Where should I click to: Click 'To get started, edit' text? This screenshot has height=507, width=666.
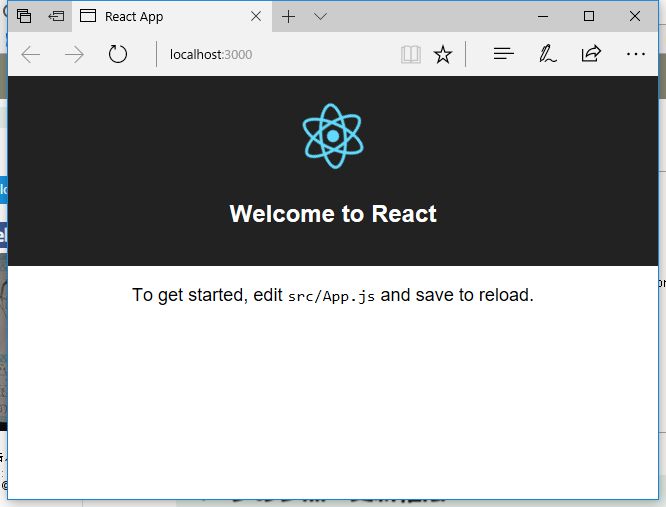[207, 295]
